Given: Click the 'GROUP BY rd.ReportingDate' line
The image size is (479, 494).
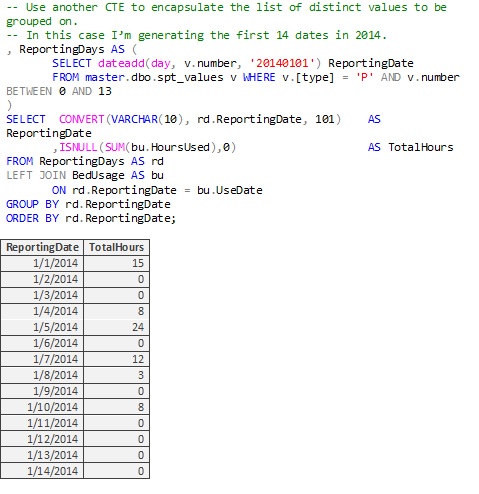Looking at the screenshot, I should point(88,204).
